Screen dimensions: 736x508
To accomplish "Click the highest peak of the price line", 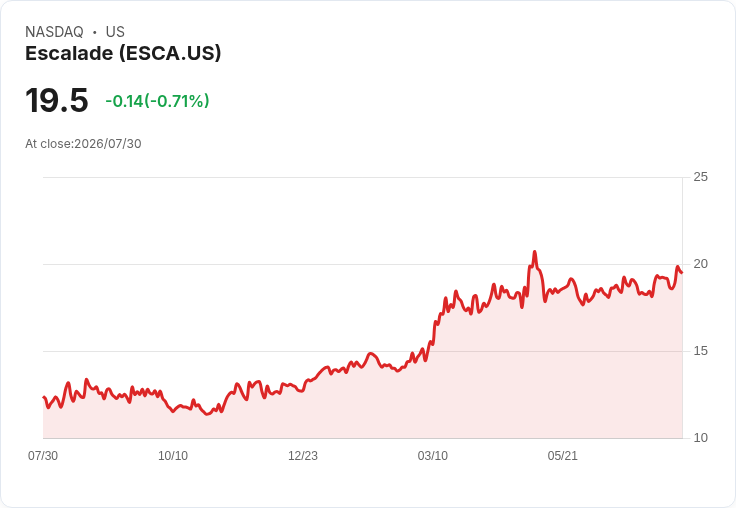I will click(534, 252).
